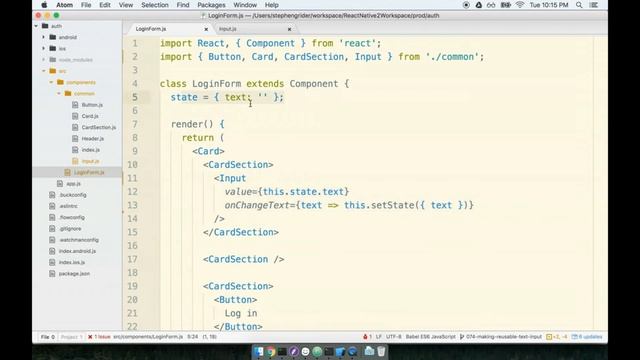
Task: Open the Window menu
Action: (245, 5)
